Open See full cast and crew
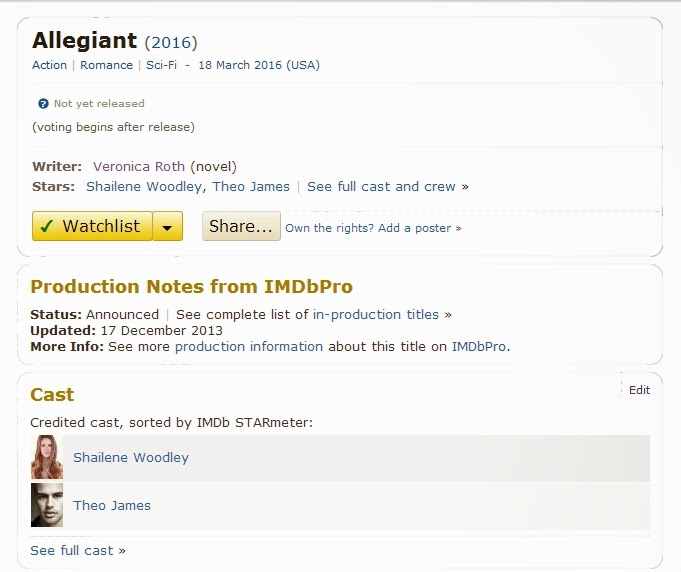 (x=381, y=186)
